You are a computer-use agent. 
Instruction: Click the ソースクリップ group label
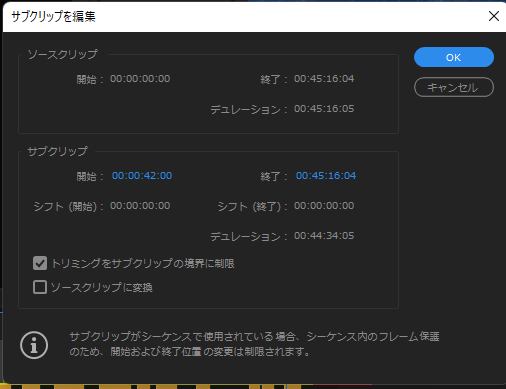62,54
